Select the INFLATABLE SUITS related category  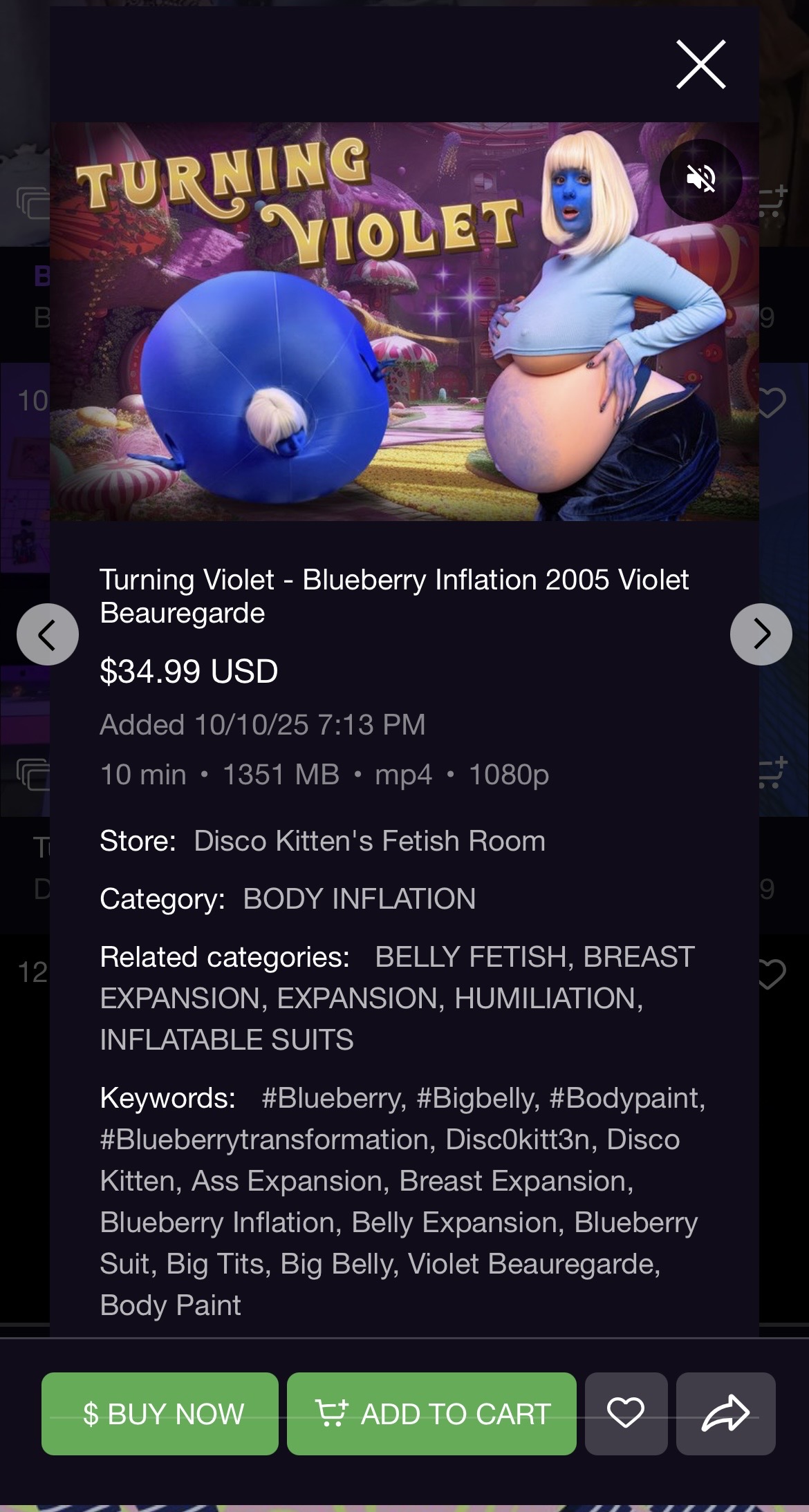coord(227,1040)
